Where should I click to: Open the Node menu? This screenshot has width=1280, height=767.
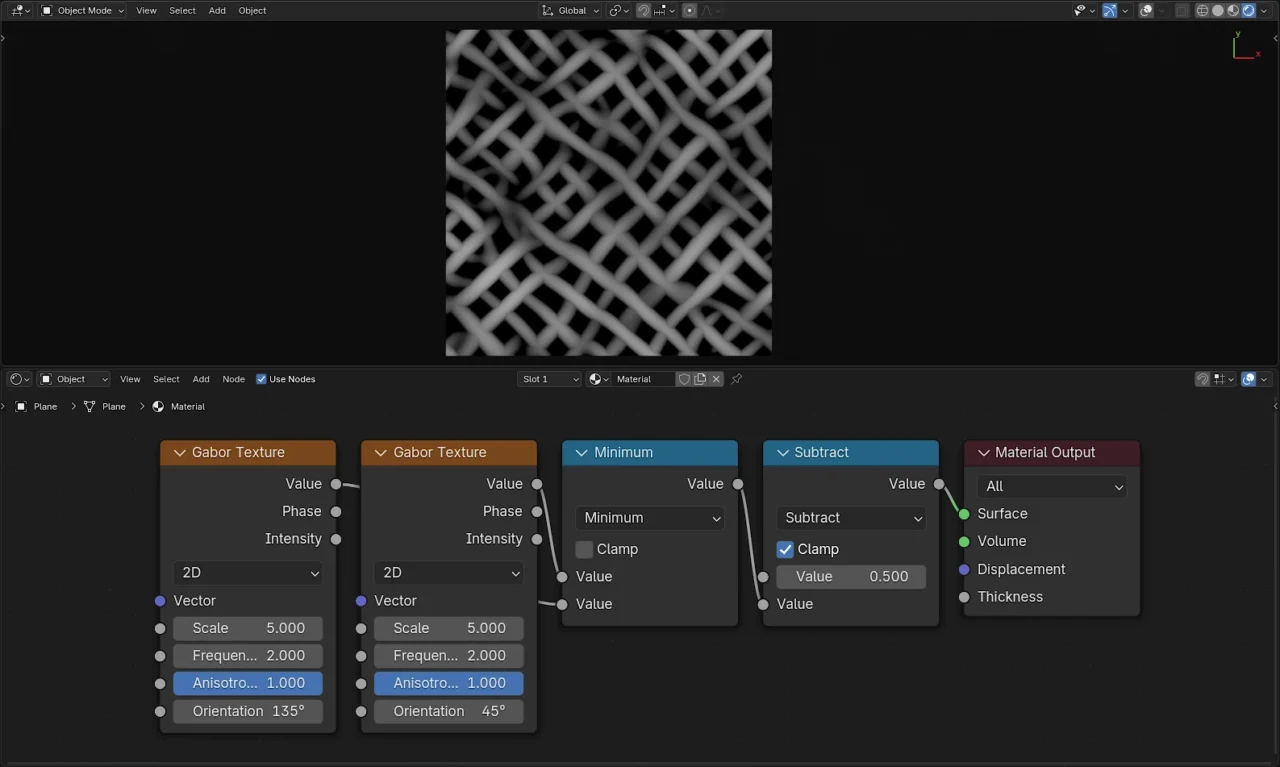233,379
